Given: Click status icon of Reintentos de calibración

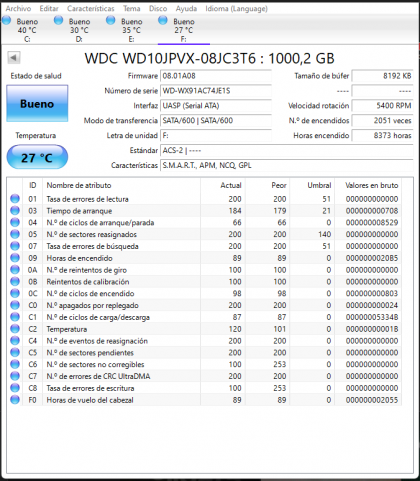Looking at the screenshot, I should coord(15,281).
